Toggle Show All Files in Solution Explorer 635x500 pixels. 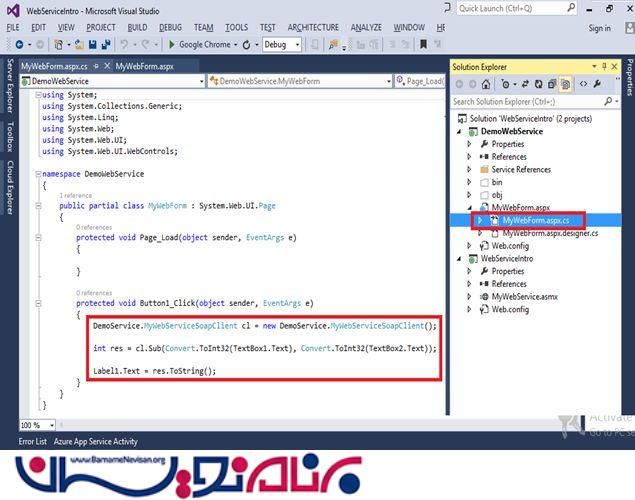coord(565,85)
